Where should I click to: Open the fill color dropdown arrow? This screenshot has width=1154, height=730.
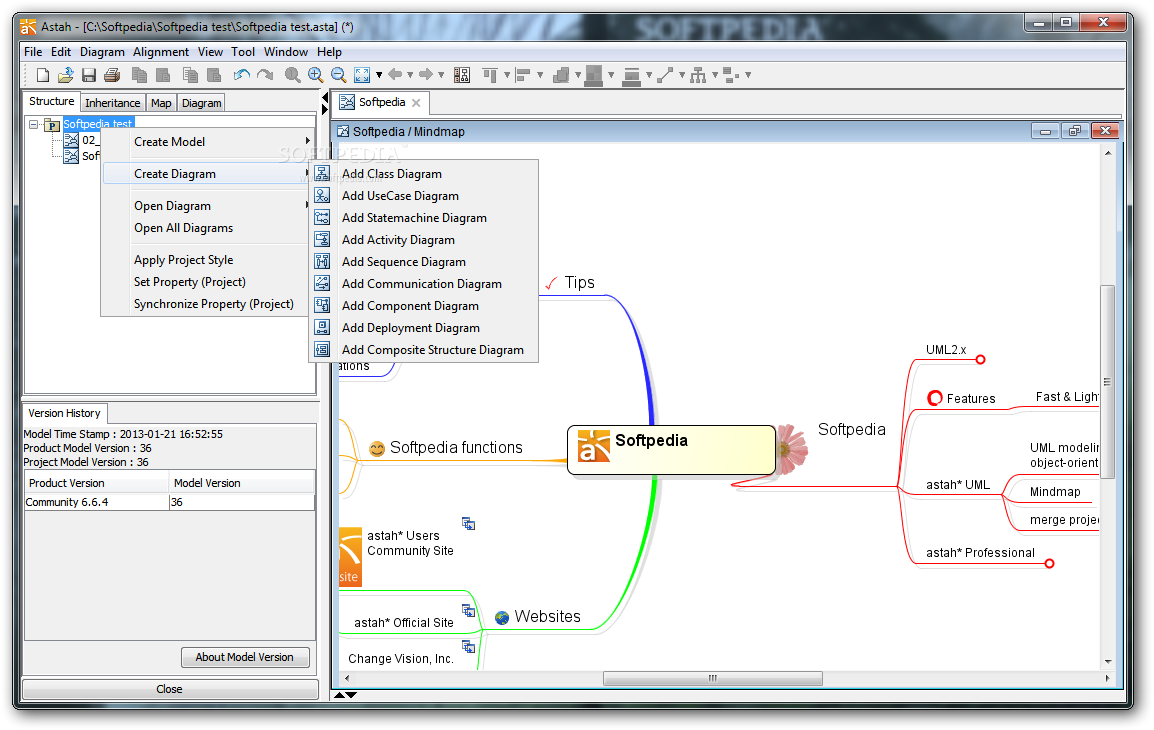pos(611,75)
